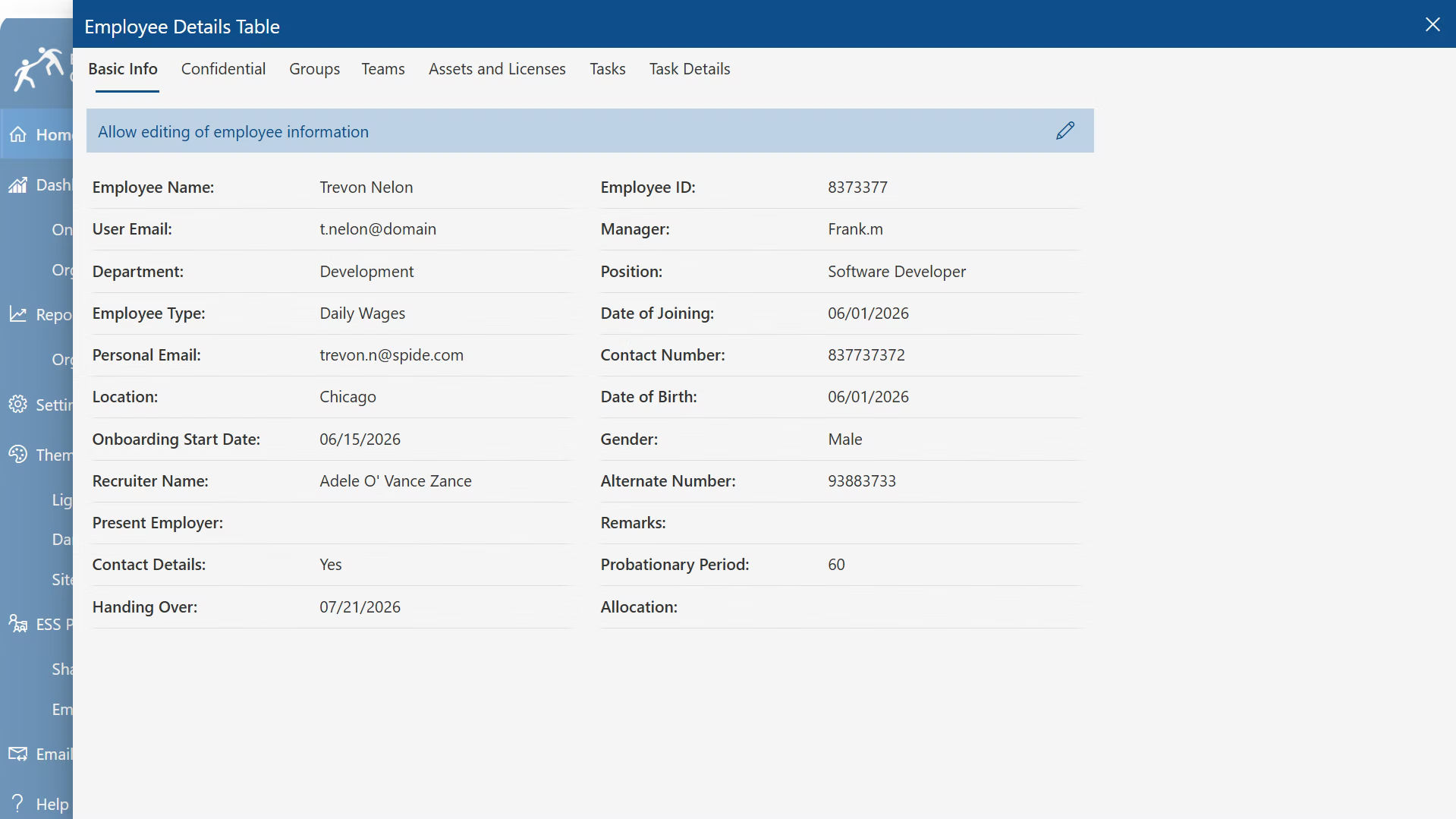1456x819 pixels.
Task: Click the Present Employer label
Action: 158,523
